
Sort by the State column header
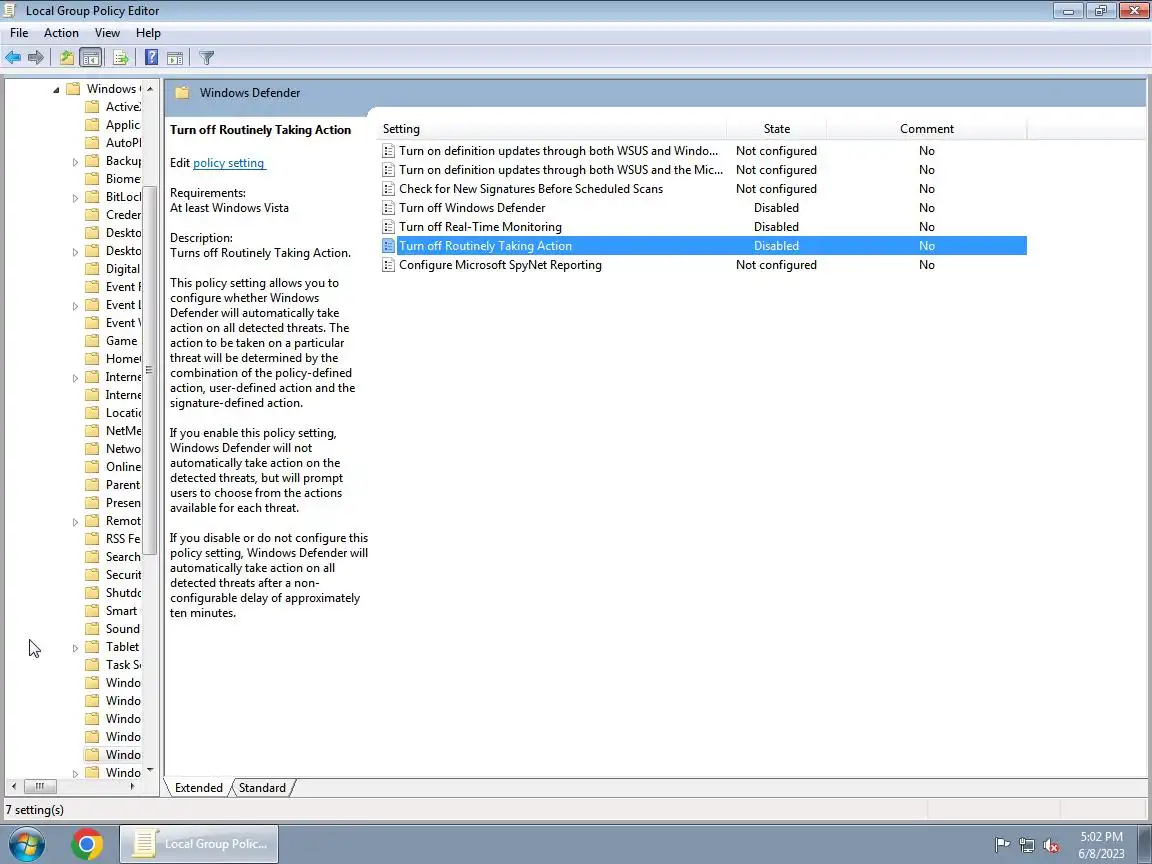(777, 129)
